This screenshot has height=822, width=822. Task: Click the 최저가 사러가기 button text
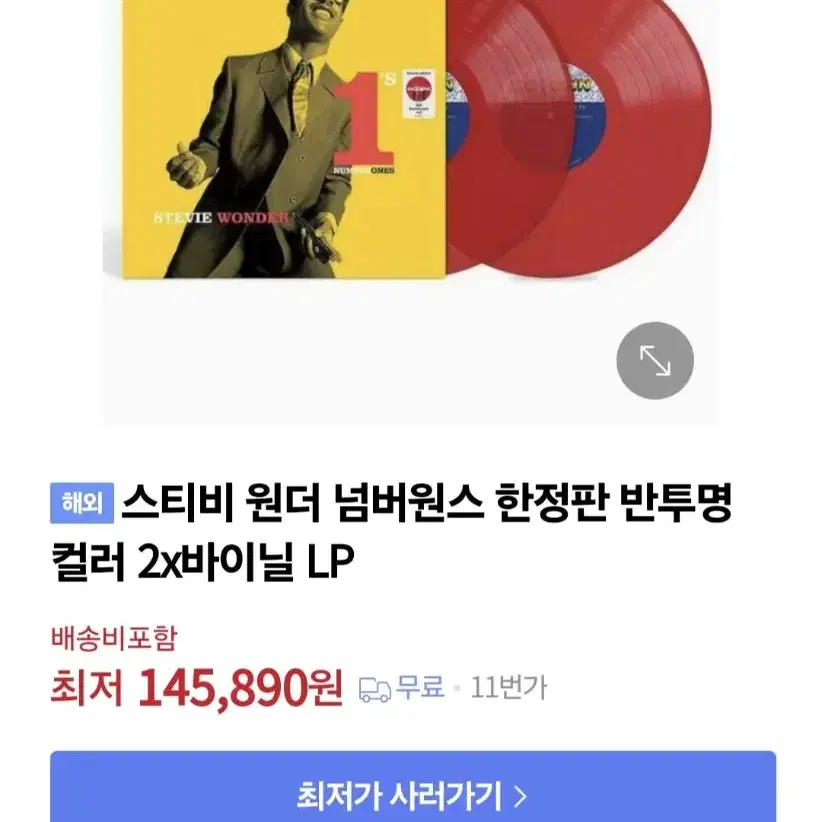coord(400,796)
